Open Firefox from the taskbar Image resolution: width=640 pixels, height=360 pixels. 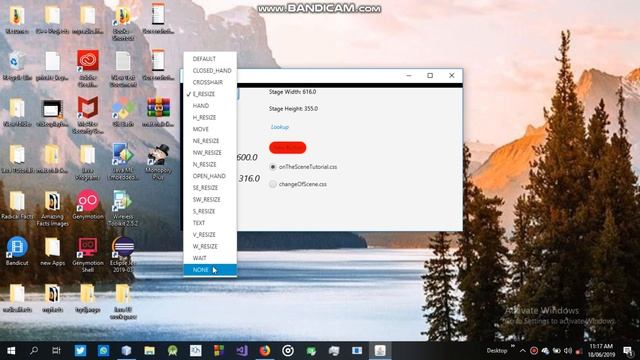coord(264,351)
